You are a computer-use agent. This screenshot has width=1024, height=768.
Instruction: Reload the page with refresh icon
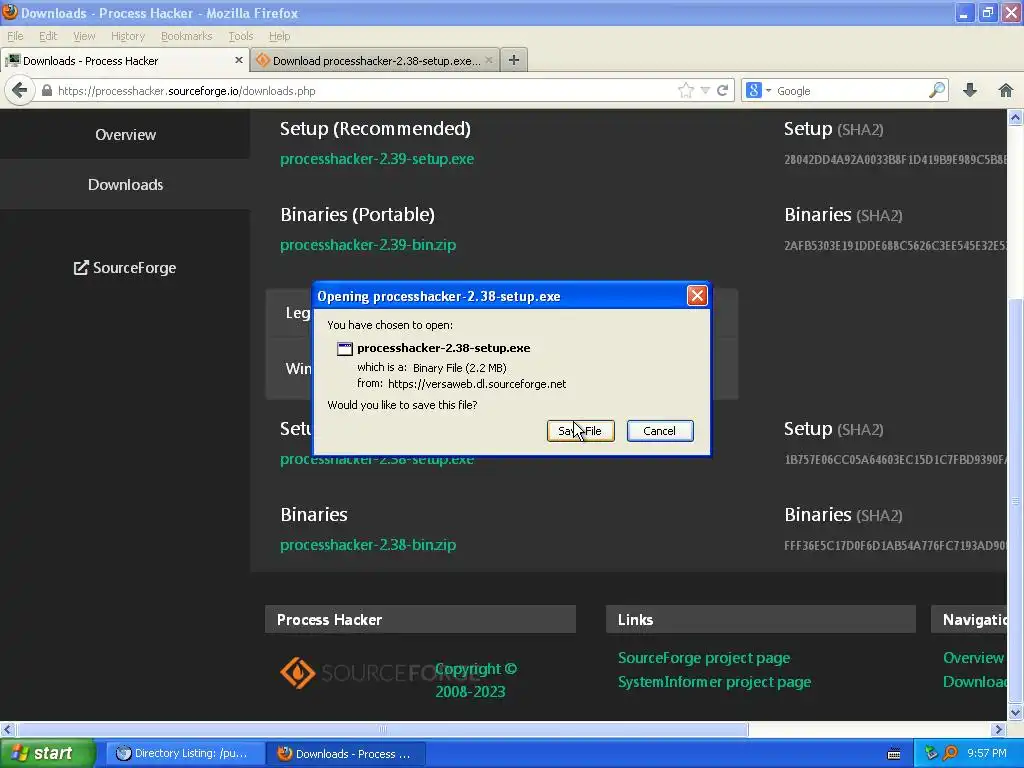point(722,91)
